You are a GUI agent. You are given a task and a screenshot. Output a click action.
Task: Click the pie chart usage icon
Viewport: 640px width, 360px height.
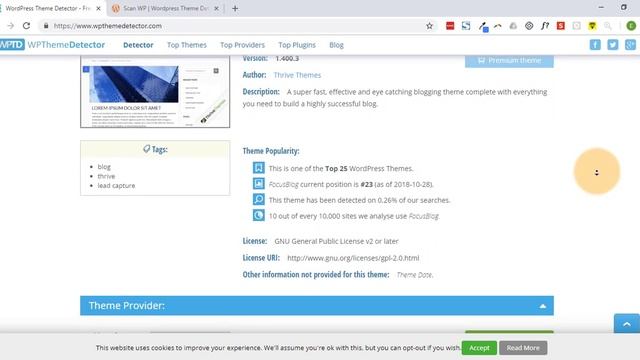(258, 215)
